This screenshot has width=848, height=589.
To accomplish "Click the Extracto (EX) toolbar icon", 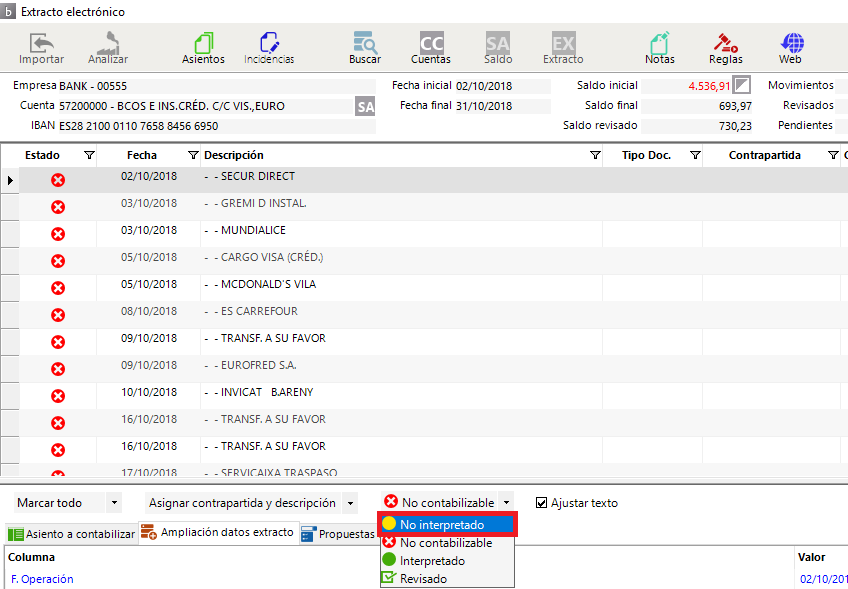I will click(564, 48).
